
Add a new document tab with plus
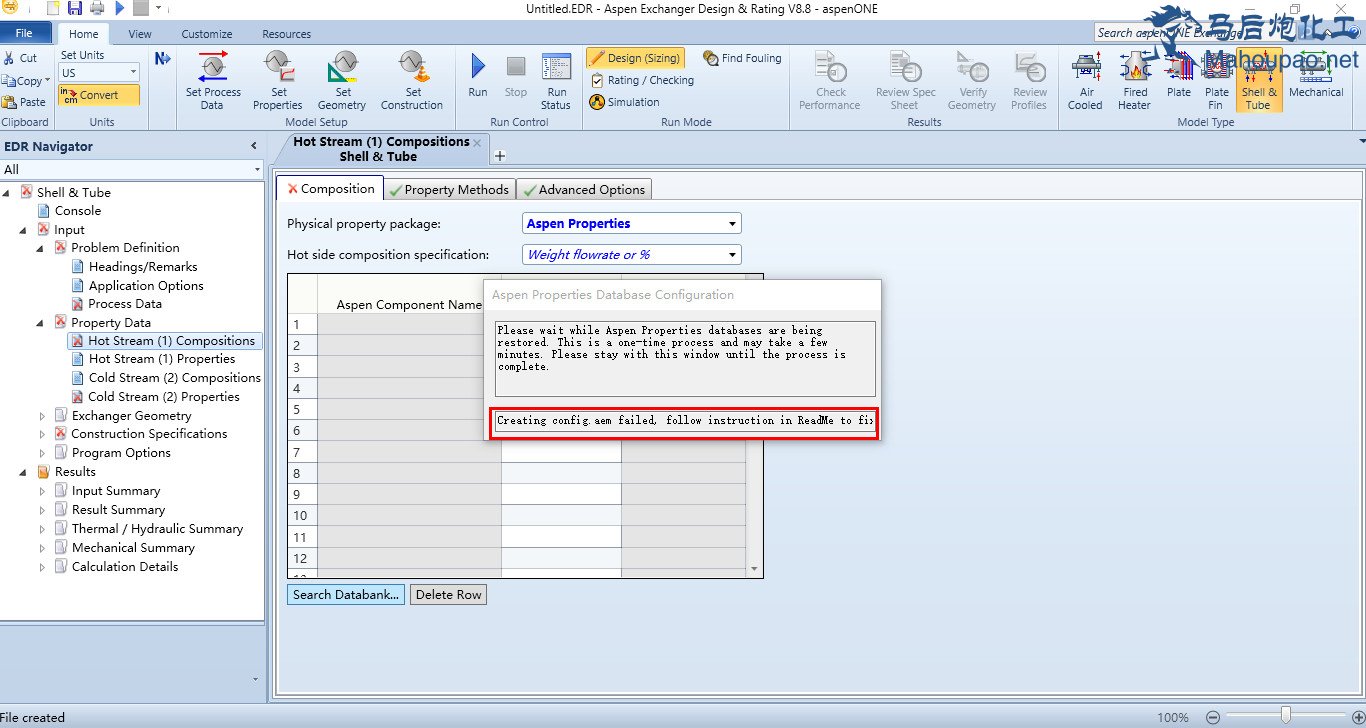[500, 155]
